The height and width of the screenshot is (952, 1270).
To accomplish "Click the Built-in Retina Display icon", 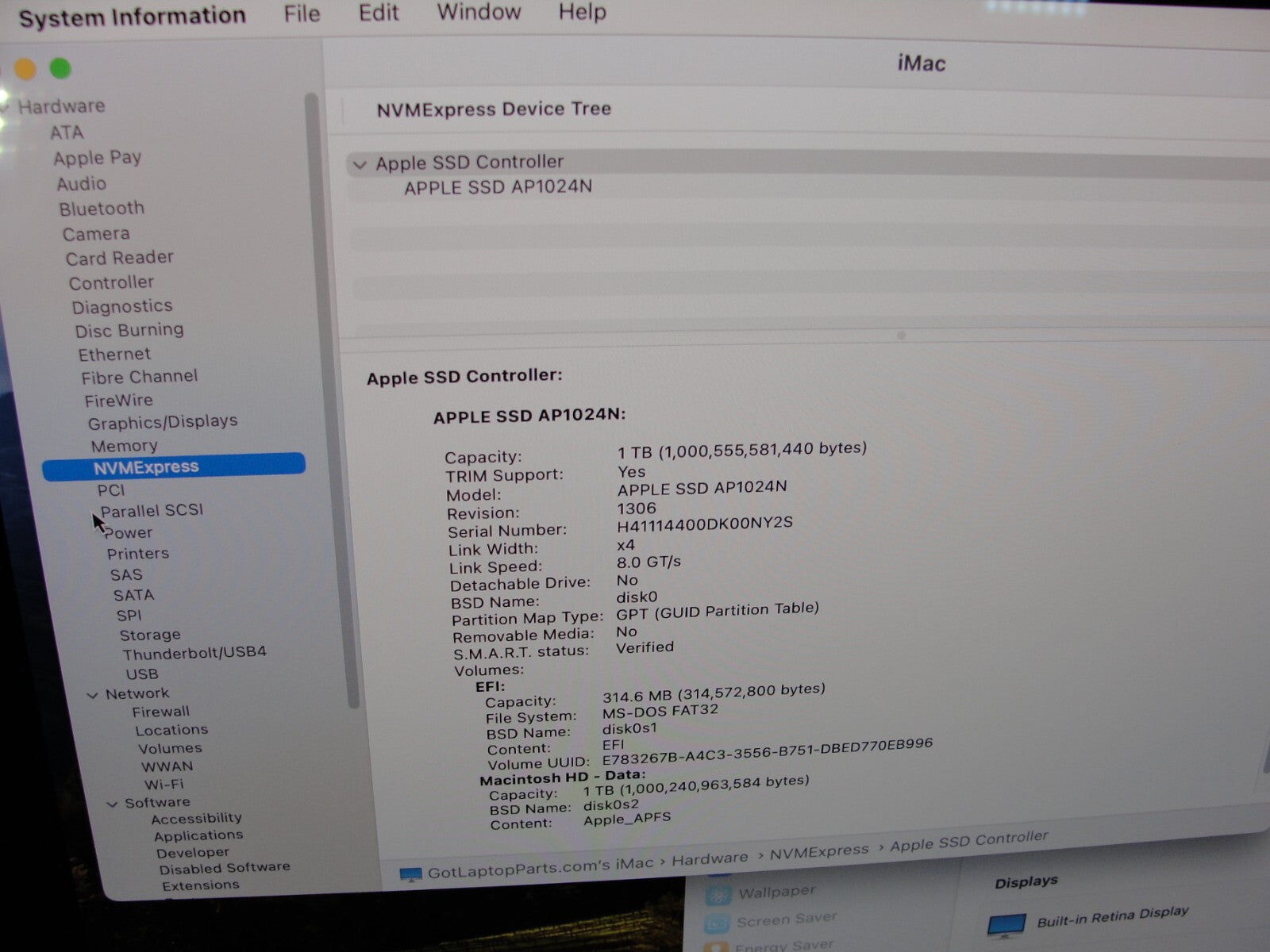I will click(x=1006, y=925).
